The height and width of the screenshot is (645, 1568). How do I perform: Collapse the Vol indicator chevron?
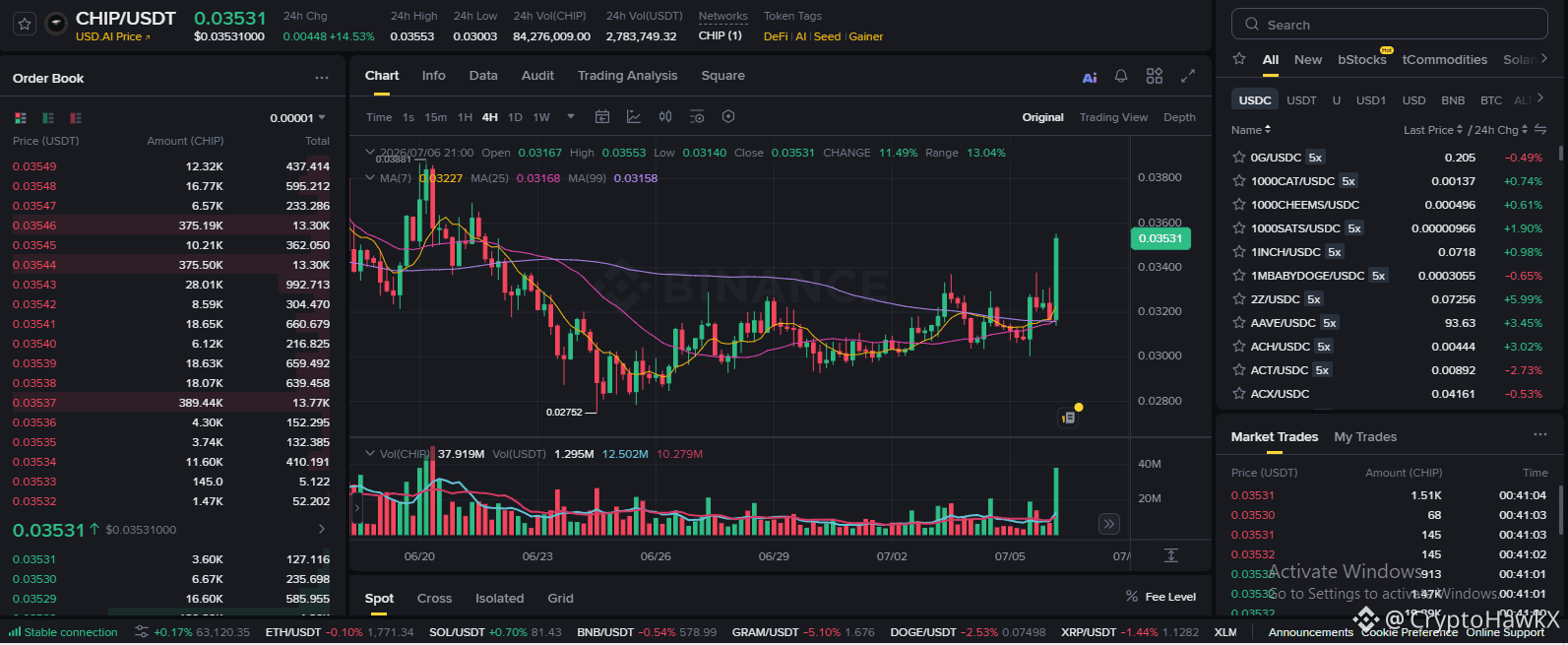[370, 454]
